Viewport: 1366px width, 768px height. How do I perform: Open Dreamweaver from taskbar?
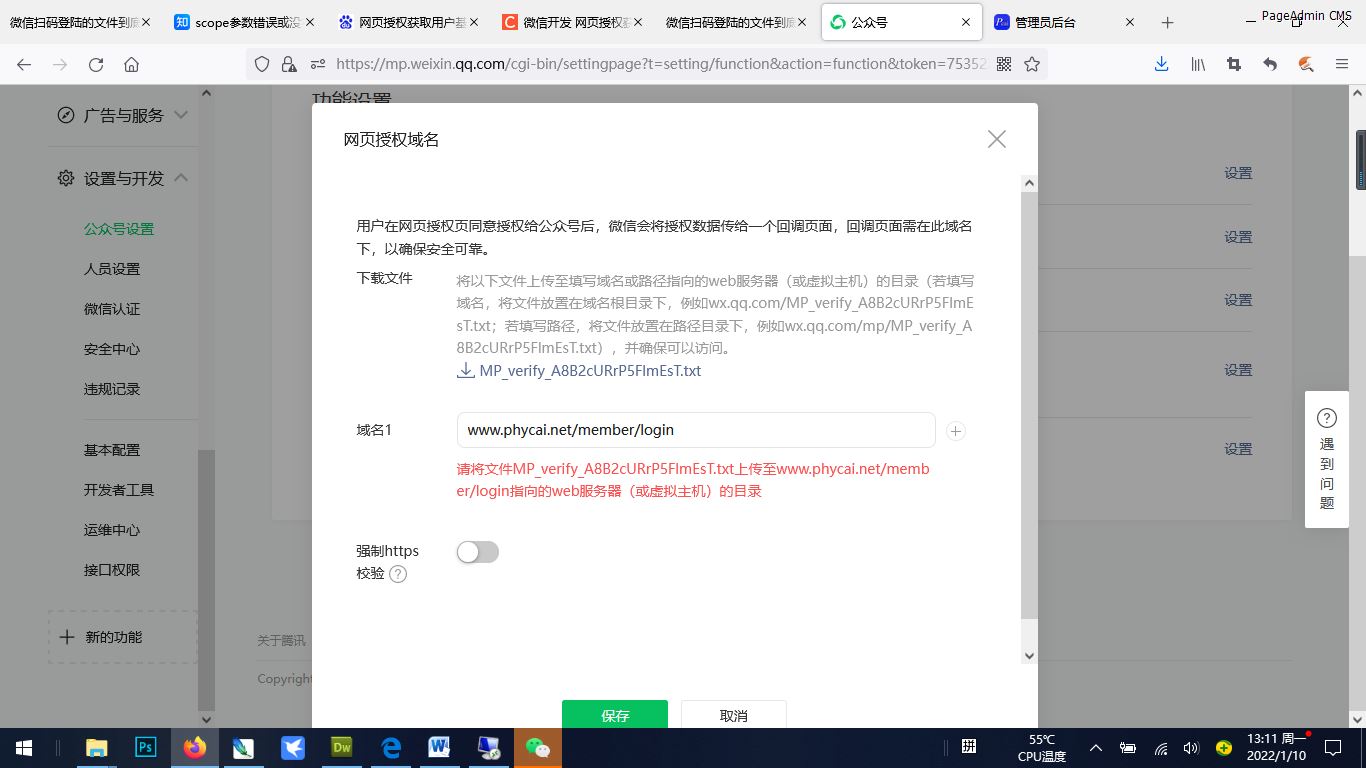click(x=342, y=748)
